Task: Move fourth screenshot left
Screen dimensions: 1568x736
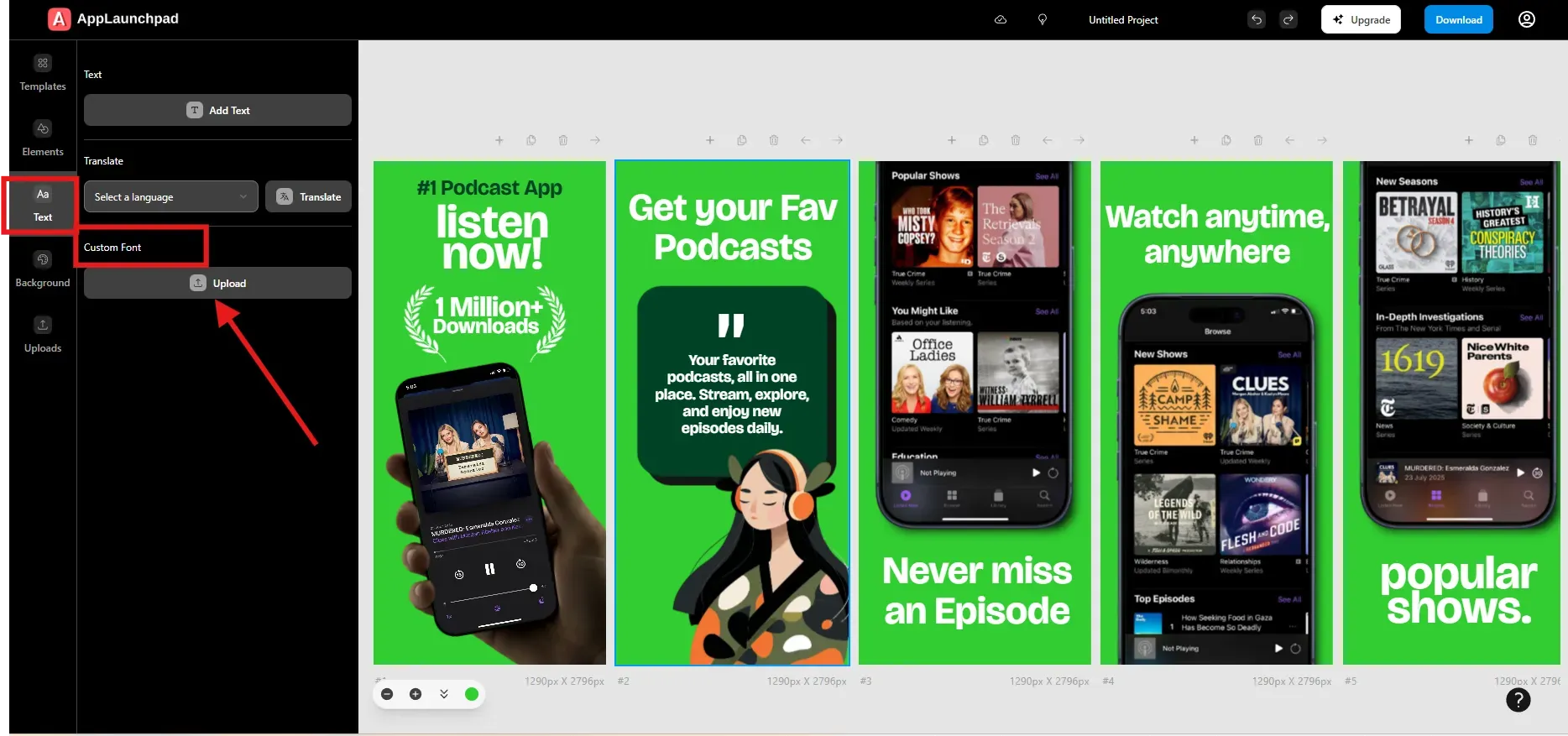Action: (1290, 140)
